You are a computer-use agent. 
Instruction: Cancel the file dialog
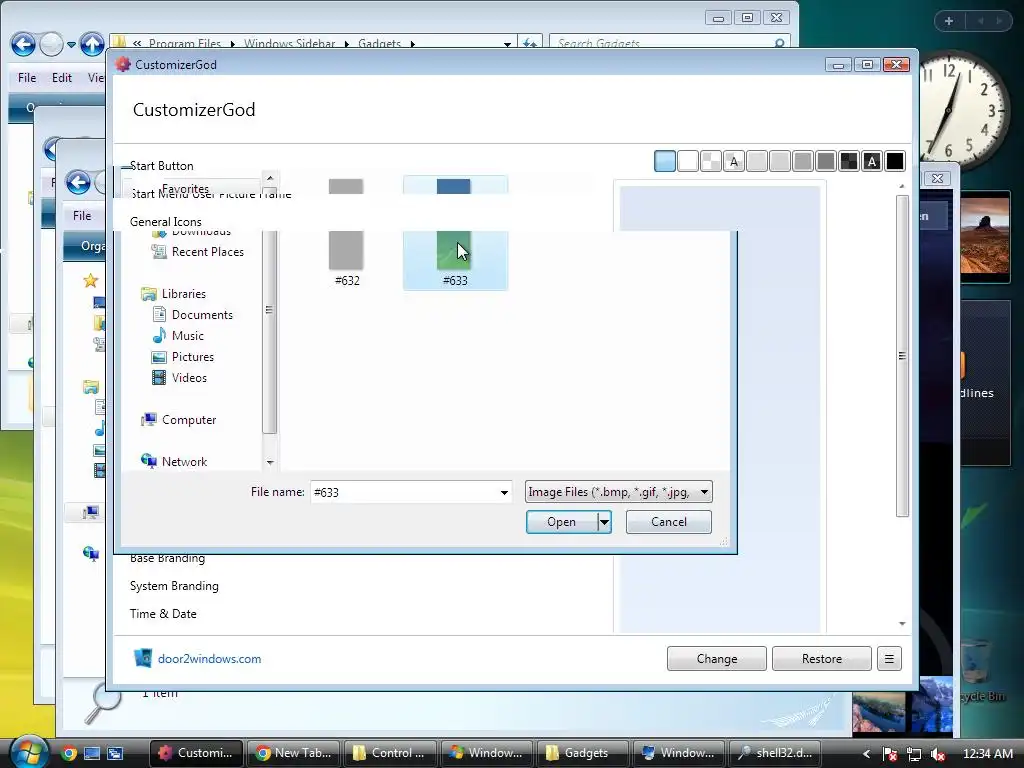669,522
